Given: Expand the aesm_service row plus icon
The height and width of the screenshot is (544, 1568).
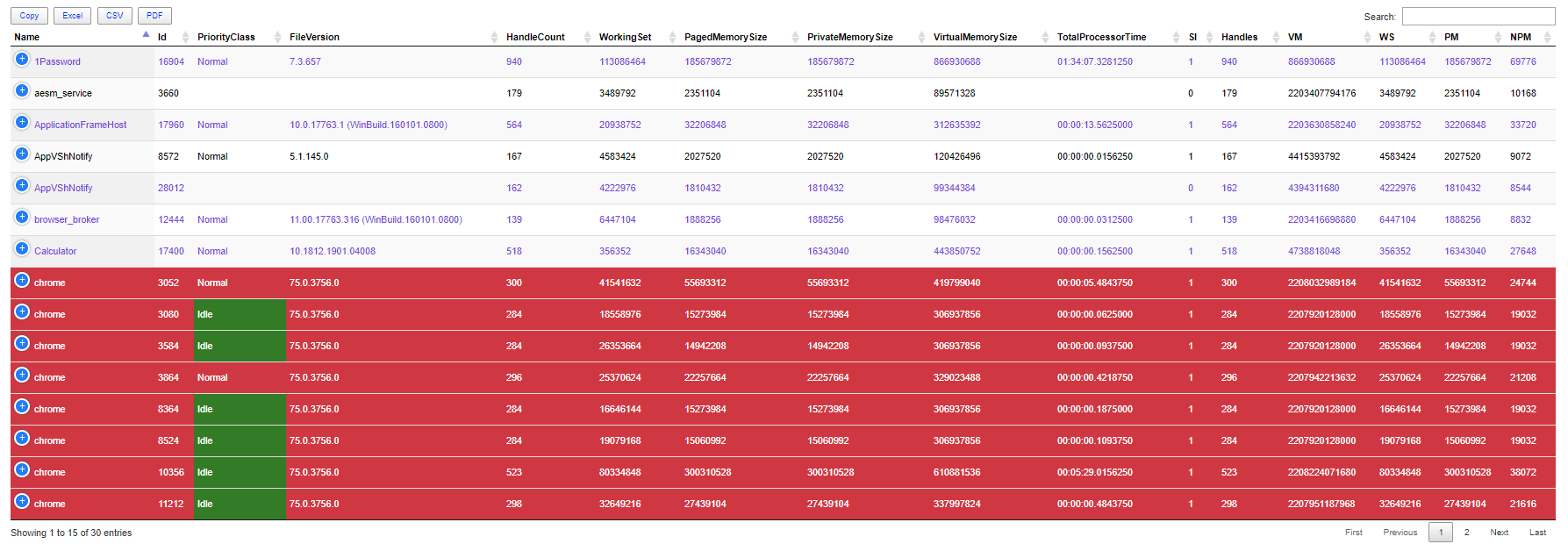Looking at the screenshot, I should tap(22, 91).
